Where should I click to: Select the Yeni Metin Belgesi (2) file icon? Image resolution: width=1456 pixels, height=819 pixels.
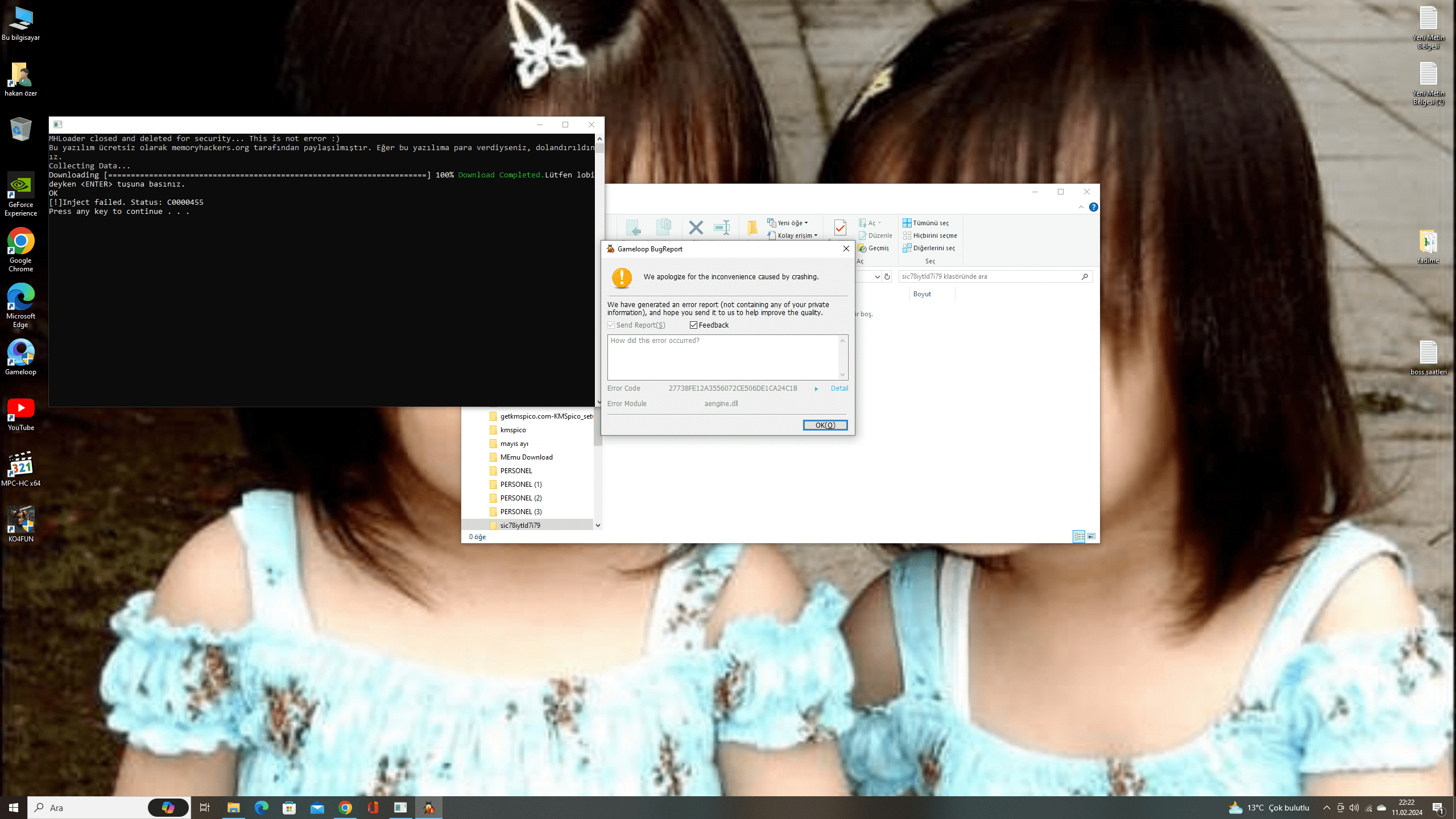[x=1428, y=84]
